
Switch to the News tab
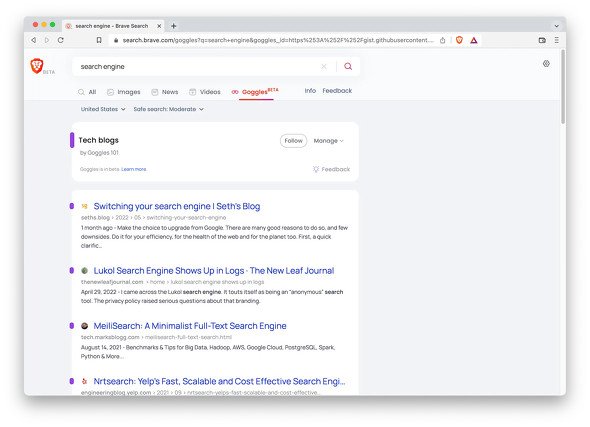[165, 92]
